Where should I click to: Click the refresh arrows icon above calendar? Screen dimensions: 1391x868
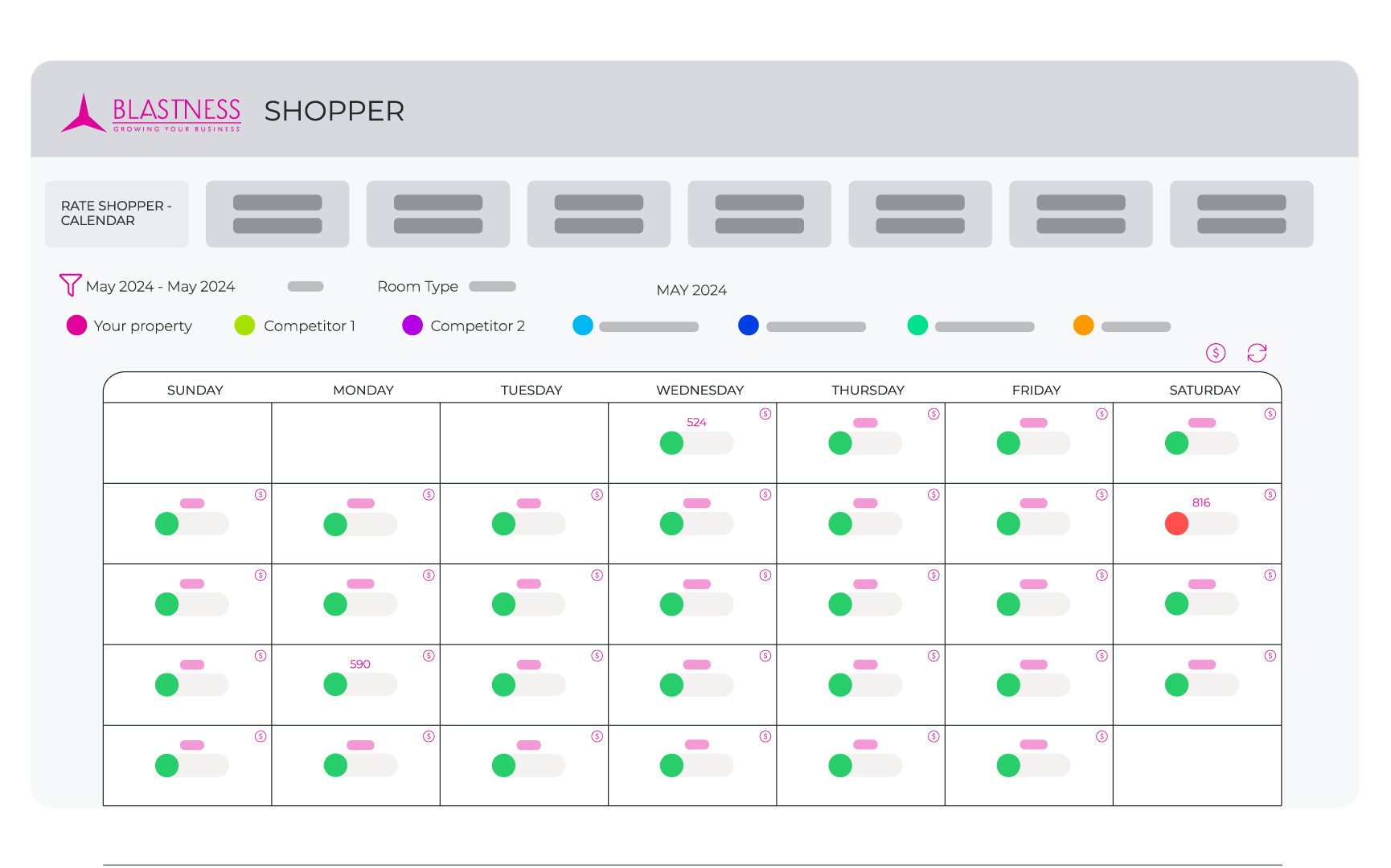tap(1257, 353)
